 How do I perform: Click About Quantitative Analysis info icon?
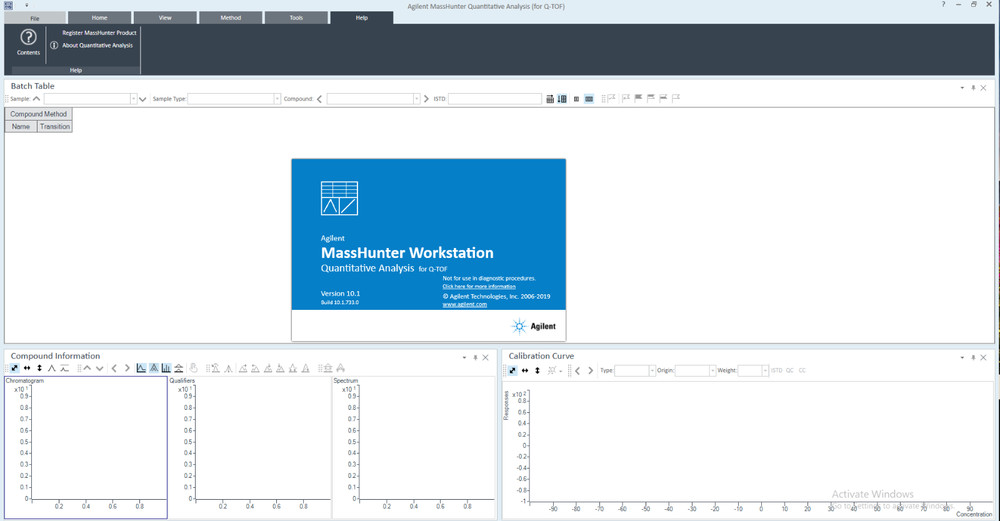tap(54, 45)
